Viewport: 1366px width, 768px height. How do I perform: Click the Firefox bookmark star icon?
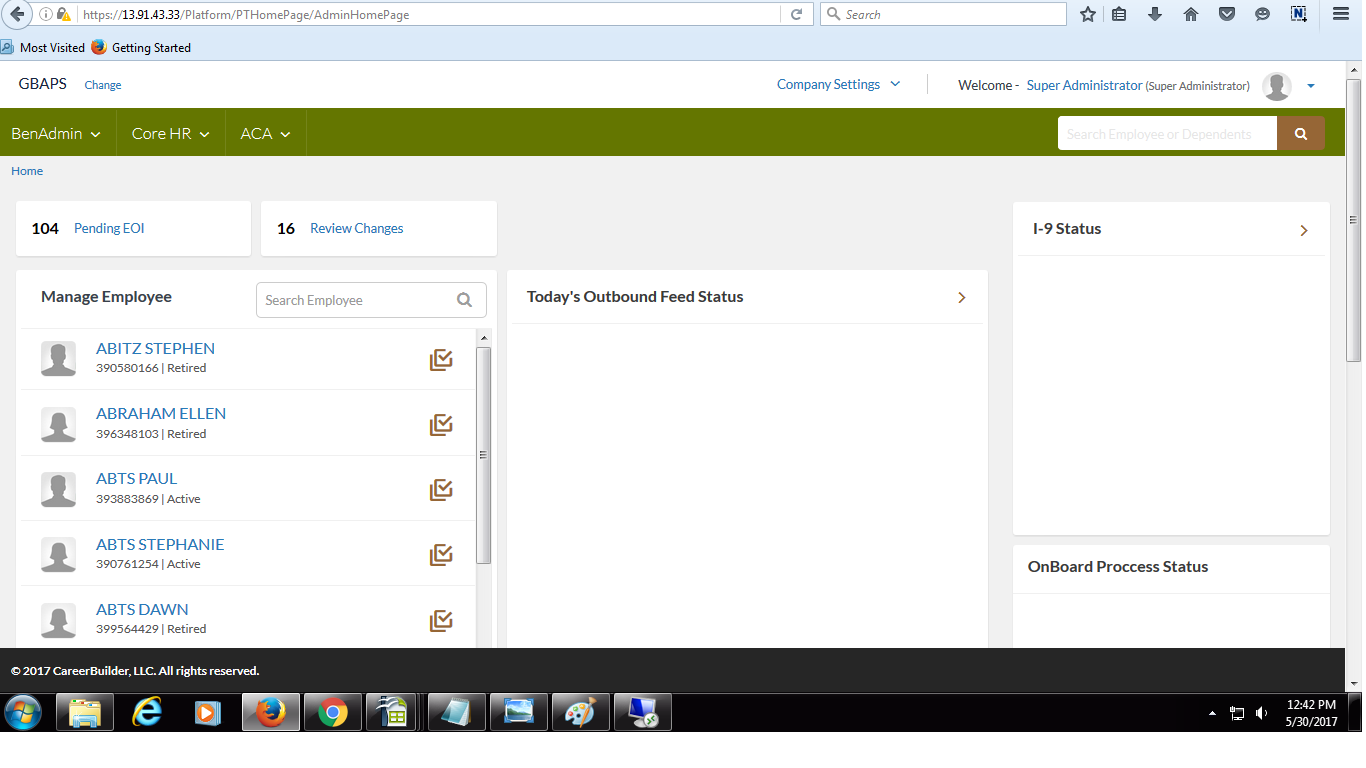1088,14
